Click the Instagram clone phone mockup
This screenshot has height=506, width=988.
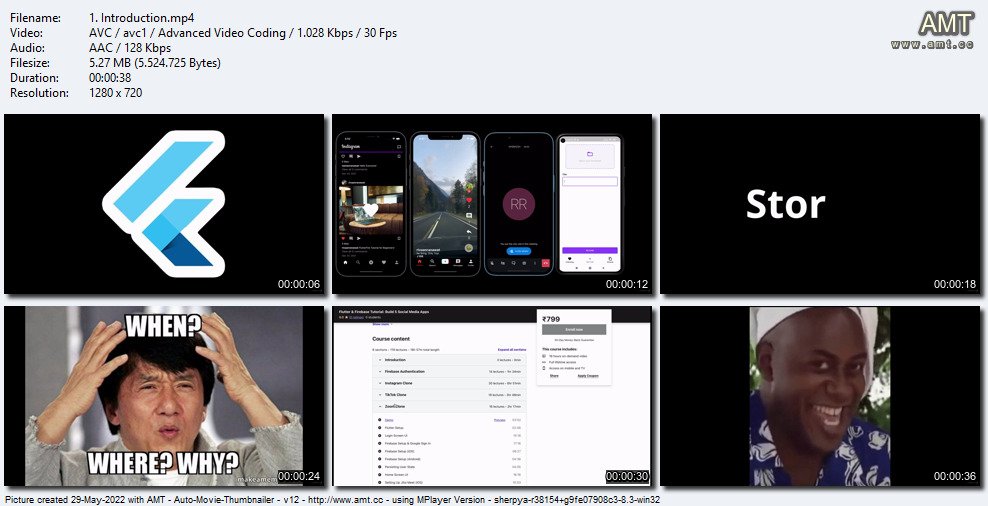(370, 204)
